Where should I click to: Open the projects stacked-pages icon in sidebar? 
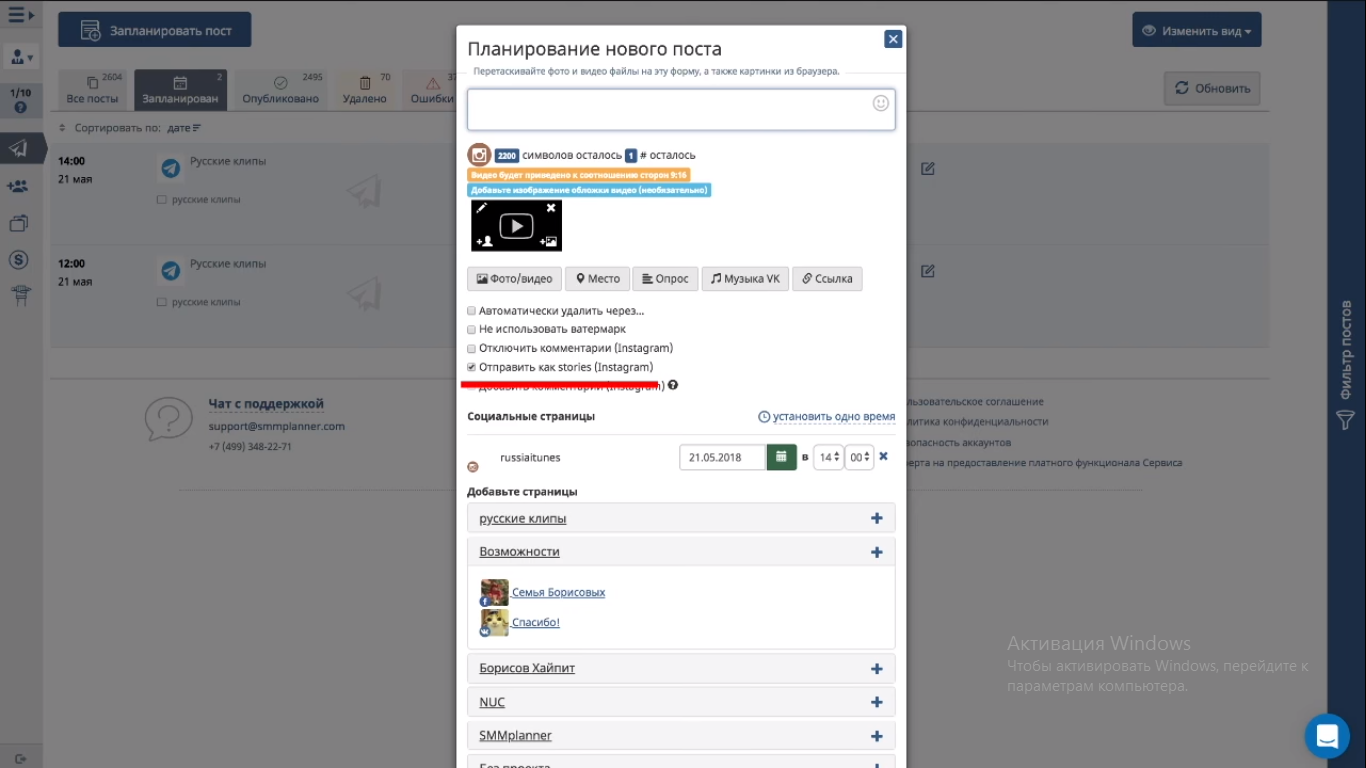click(x=18, y=223)
